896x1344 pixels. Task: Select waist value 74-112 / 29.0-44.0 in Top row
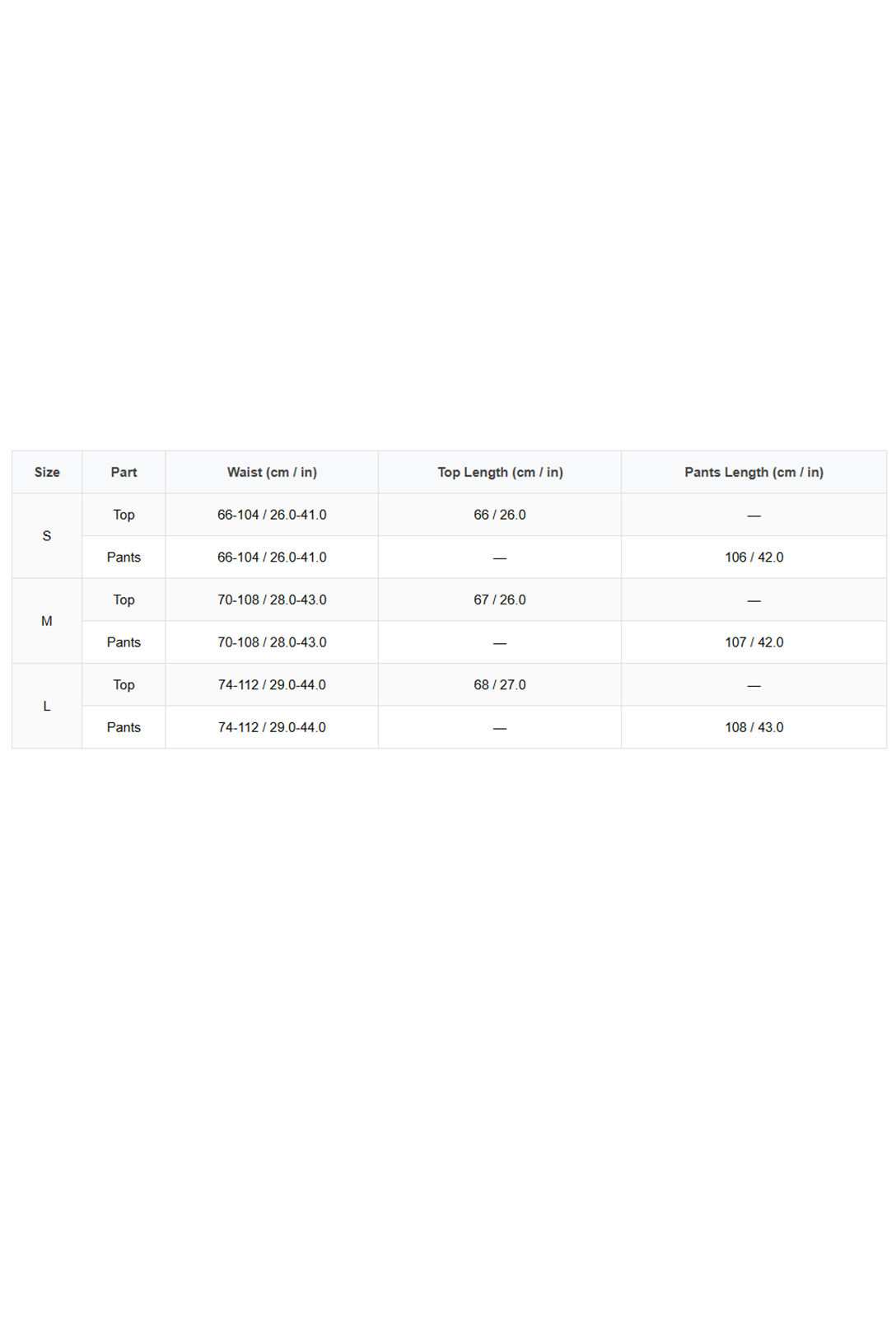[x=272, y=684]
